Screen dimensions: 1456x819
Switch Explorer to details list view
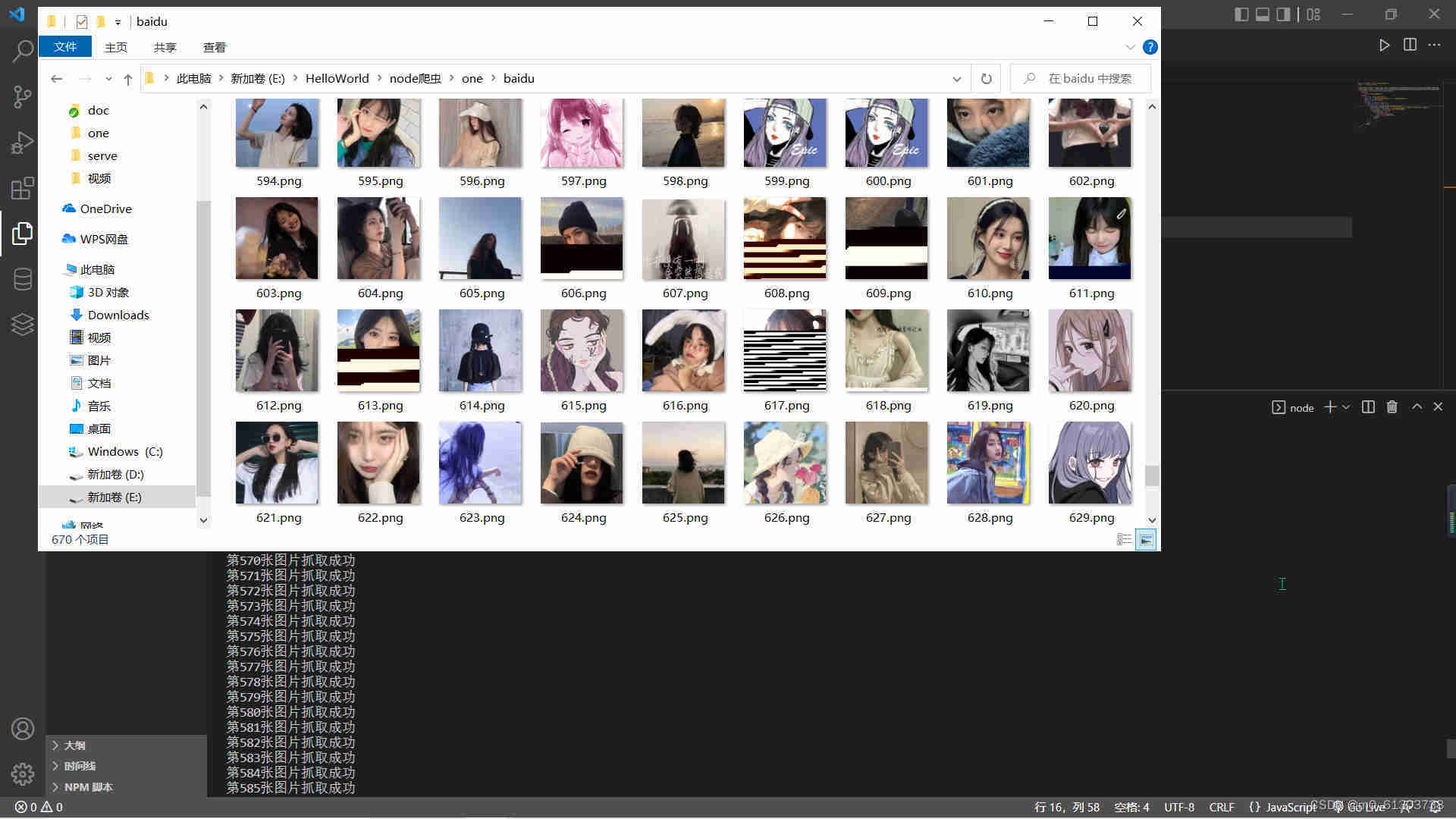point(1124,540)
